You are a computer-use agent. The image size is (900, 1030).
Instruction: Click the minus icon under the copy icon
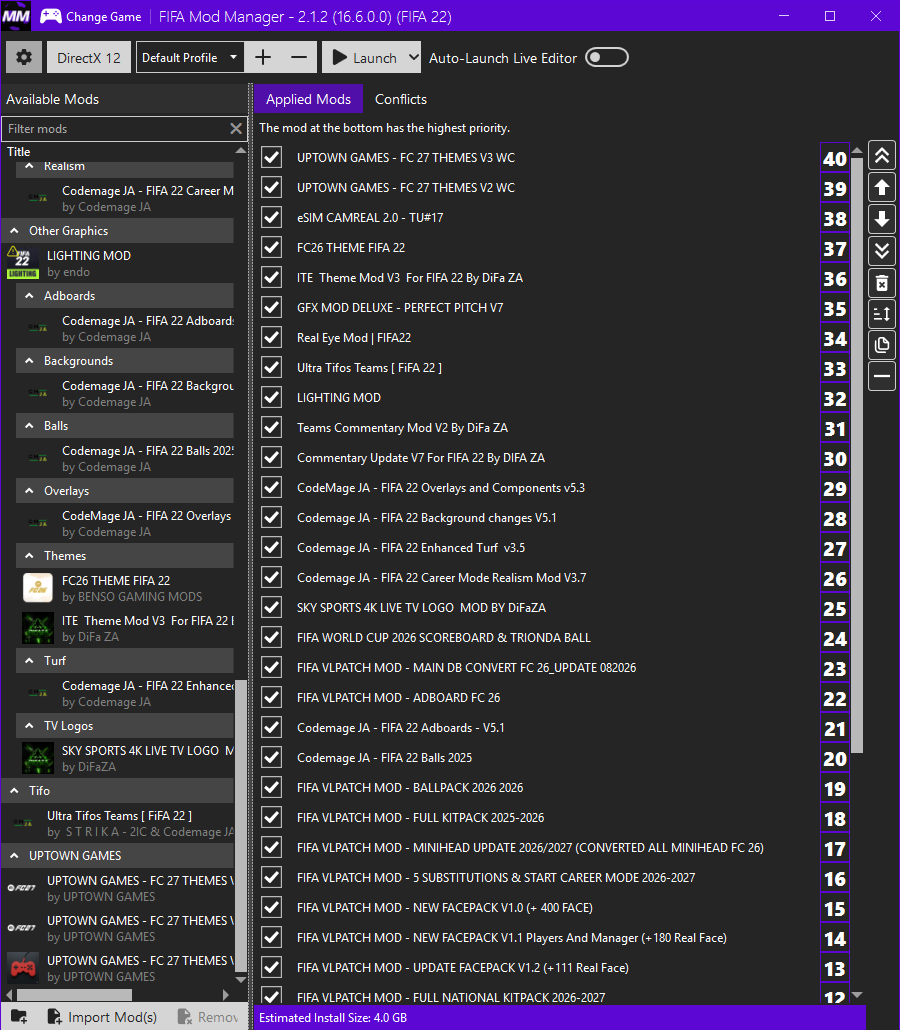coord(882,376)
